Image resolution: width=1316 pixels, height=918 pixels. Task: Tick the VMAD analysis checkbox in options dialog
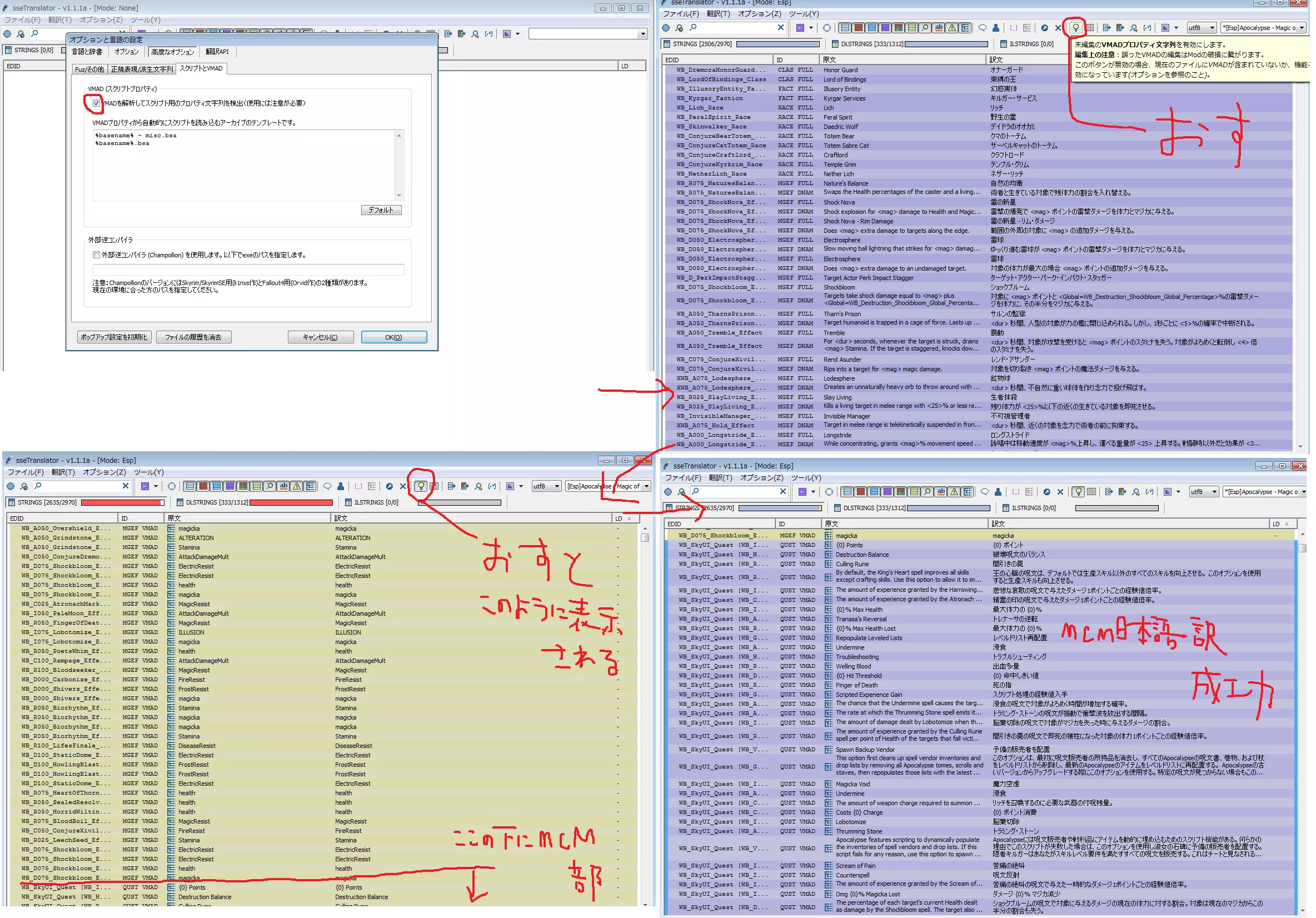(x=96, y=103)
